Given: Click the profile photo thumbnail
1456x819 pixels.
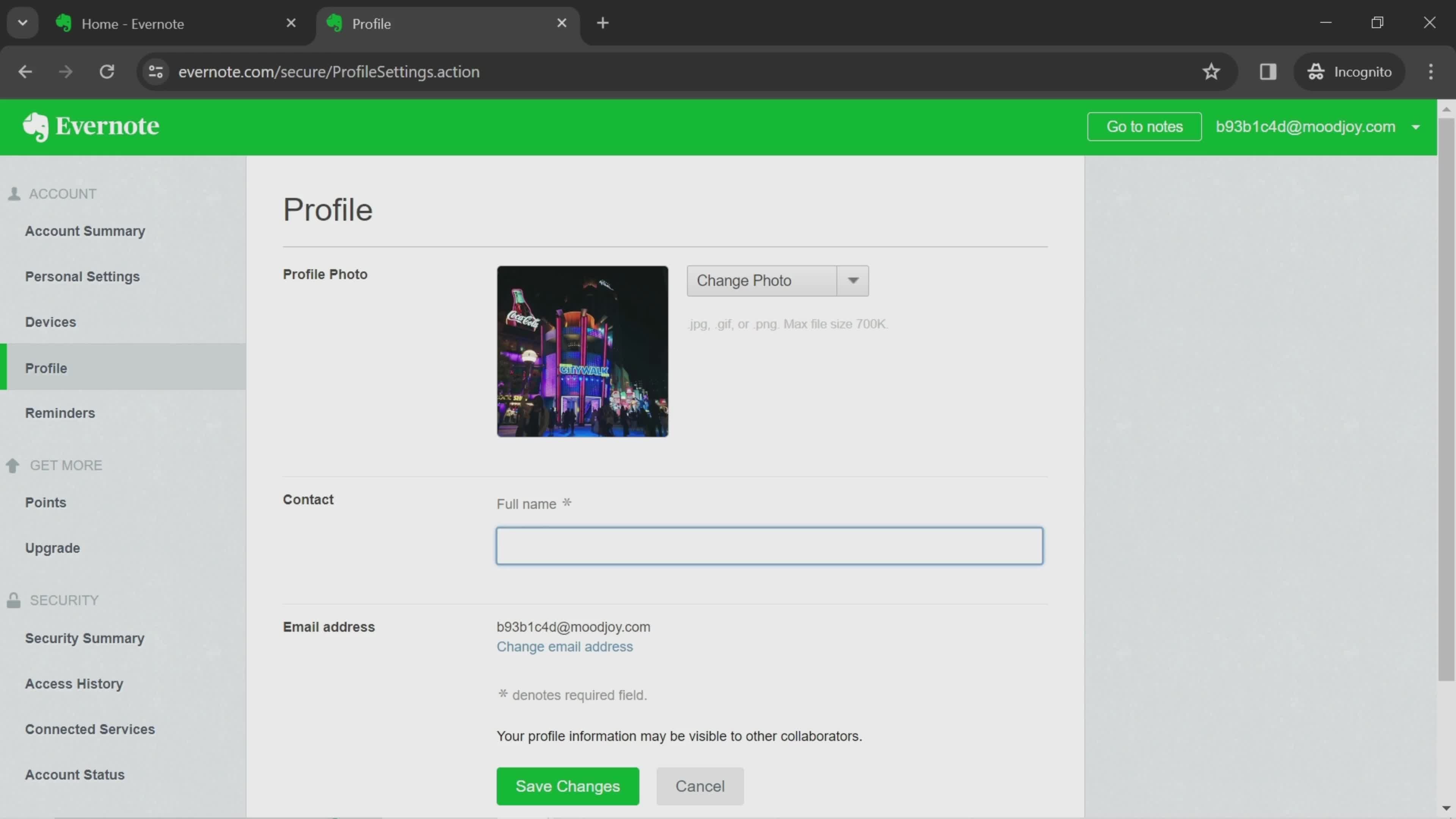Looking at the screenshot, I should click(583, 351).
